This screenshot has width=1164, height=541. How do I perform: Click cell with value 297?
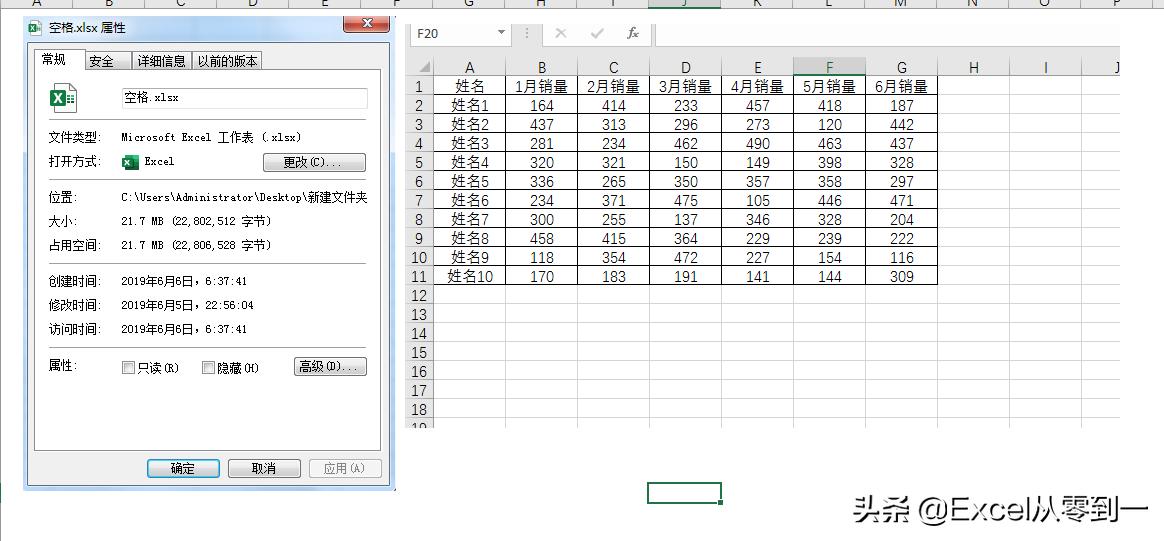902,181
